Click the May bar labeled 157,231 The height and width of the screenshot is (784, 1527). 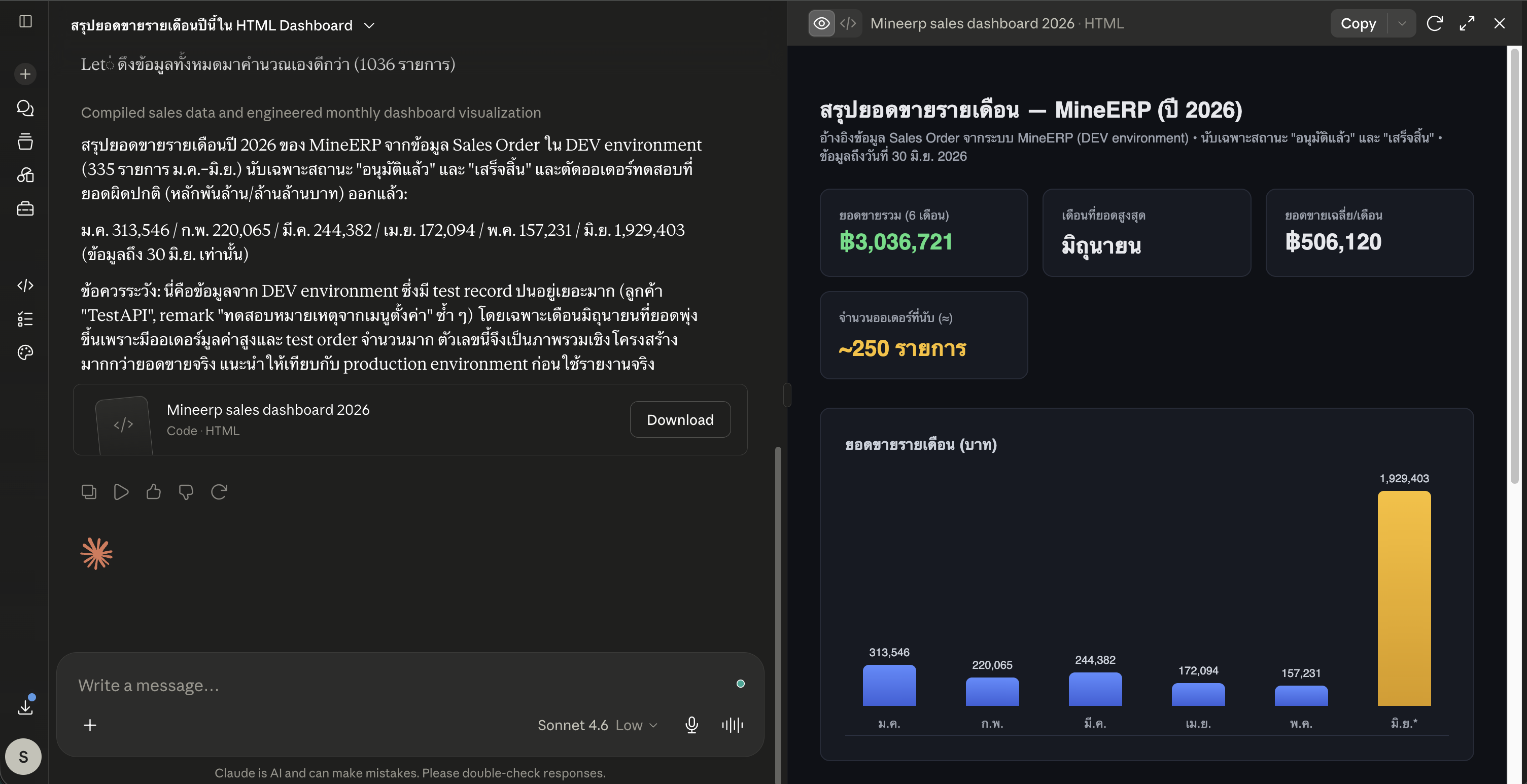[1301, 696]
